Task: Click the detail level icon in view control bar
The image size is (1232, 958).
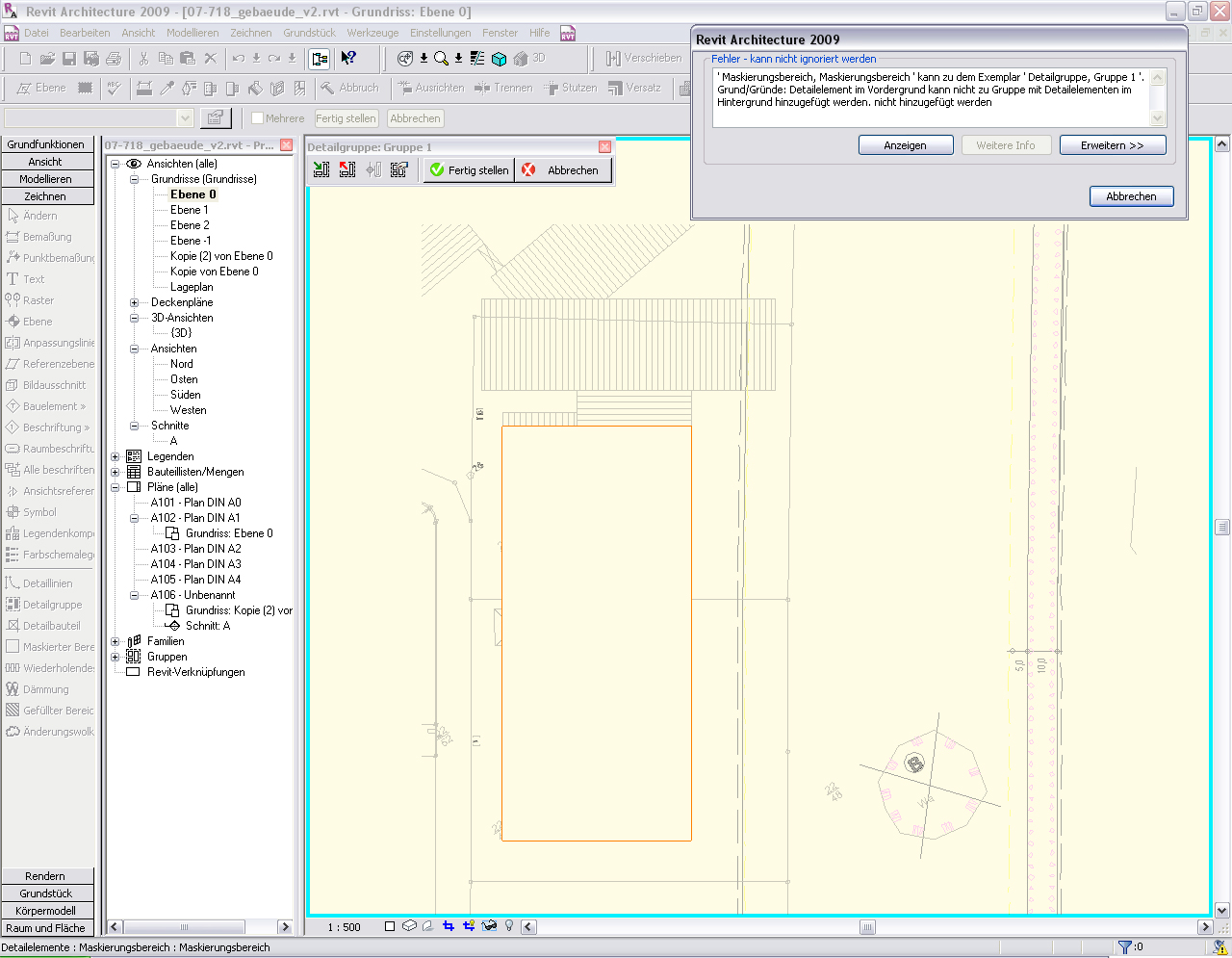Action: point(390,926)
